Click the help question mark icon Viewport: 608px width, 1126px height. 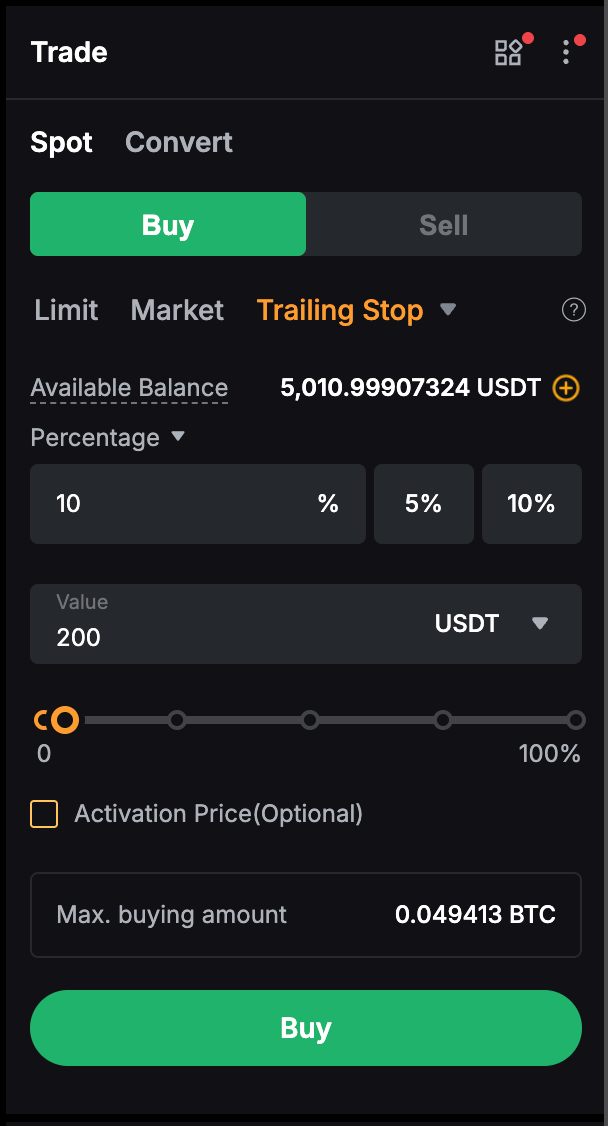click(573, 310)
